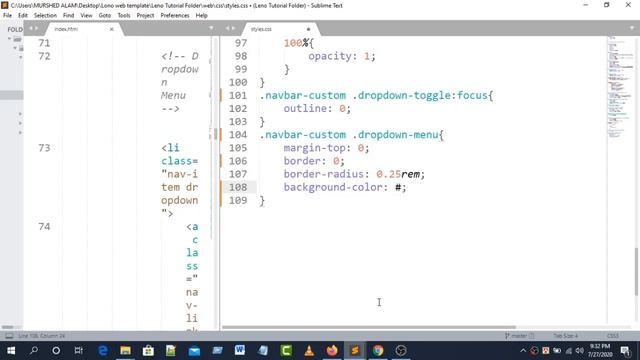Screen dimensions: 640x360
Task: Click left pane previous tab arrow
Action: 31,28
